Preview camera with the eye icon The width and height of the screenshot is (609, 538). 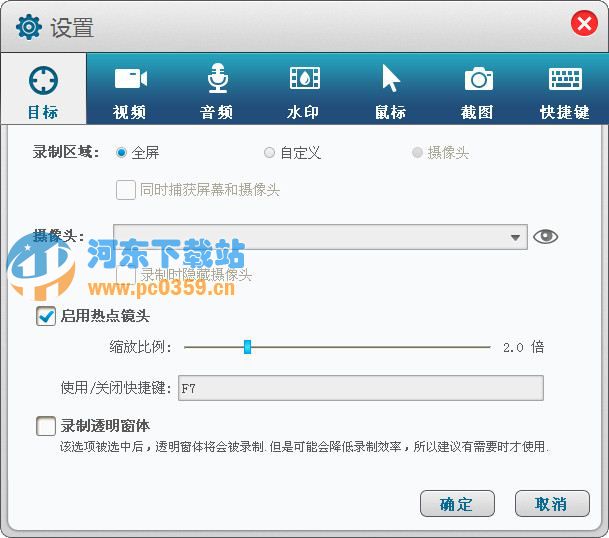pos(546,237)
